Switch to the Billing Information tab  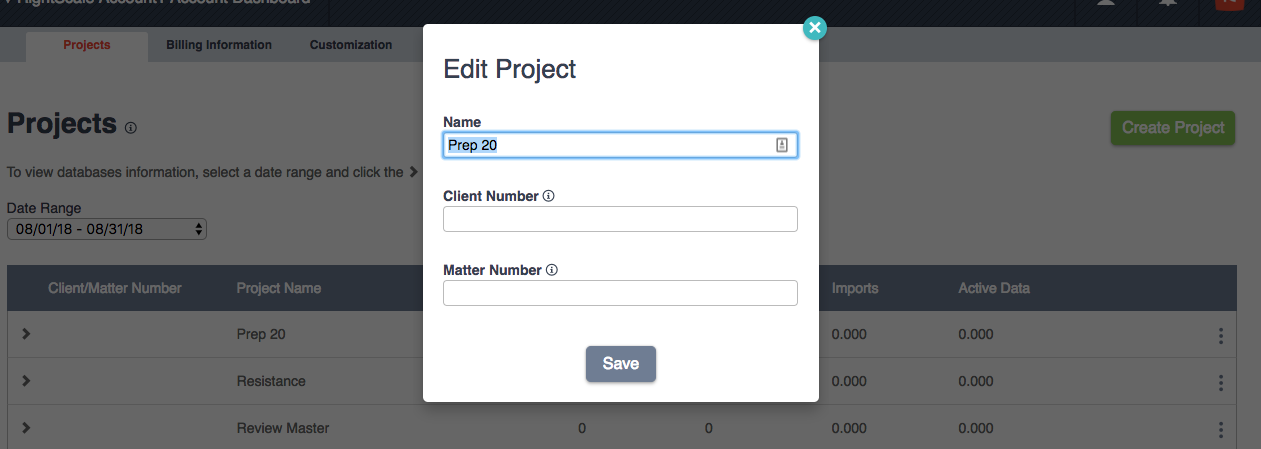coord(219,45)
